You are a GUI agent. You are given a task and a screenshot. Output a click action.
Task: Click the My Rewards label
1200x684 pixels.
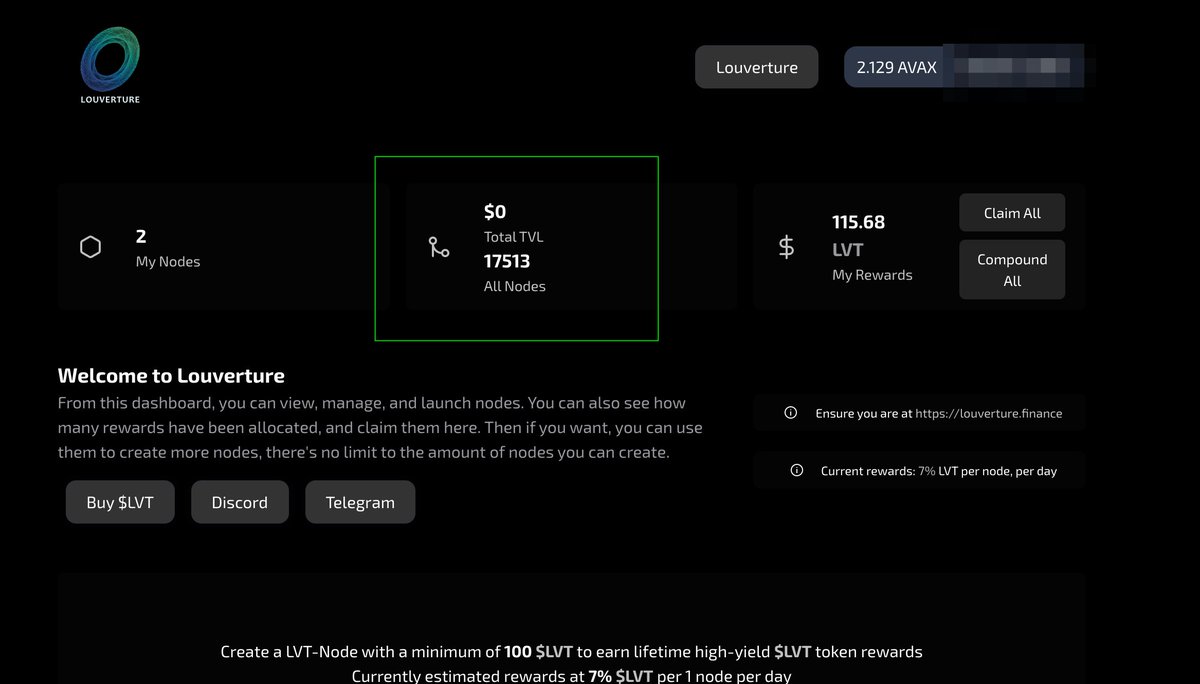872,275
